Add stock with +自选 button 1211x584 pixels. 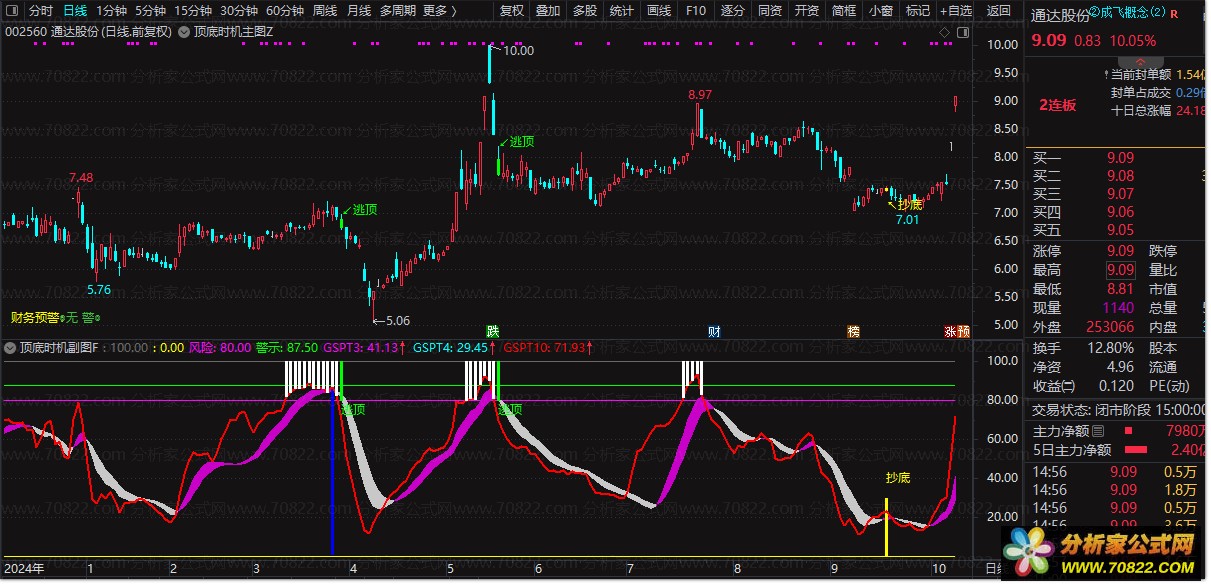[955, 11]
